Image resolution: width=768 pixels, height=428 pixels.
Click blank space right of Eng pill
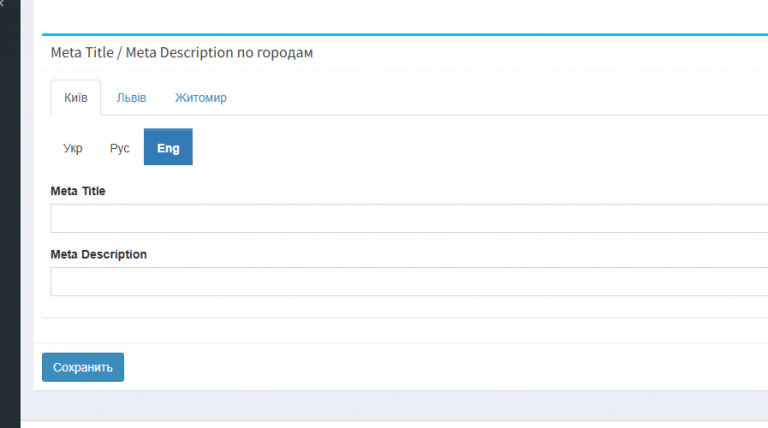480,147
